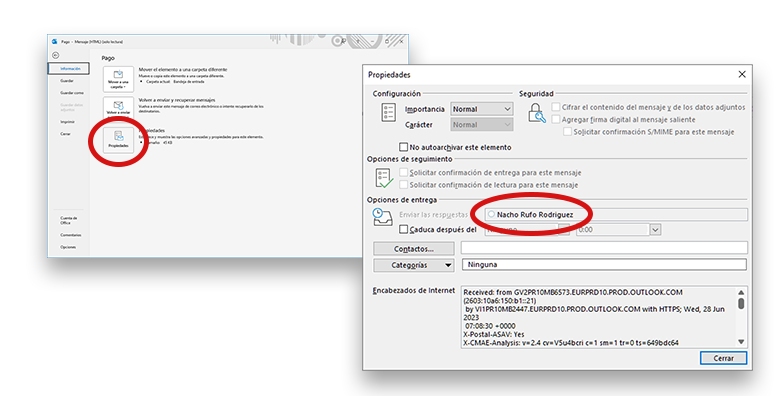Open the Categorías dropdown button
This screenshot has width=781, height=396.
point(413,265)
